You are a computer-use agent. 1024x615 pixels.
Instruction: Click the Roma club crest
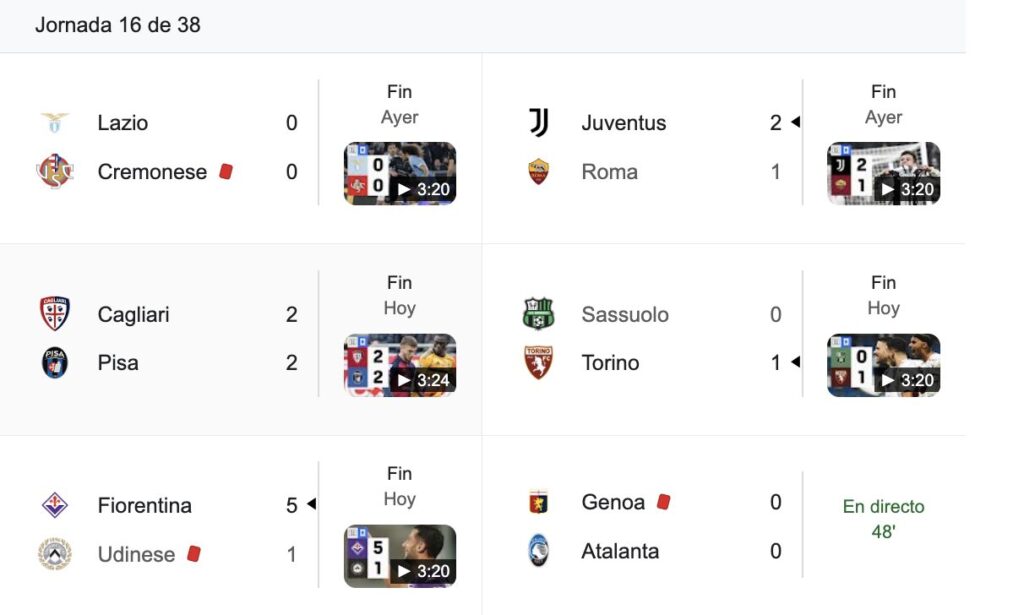539,172
